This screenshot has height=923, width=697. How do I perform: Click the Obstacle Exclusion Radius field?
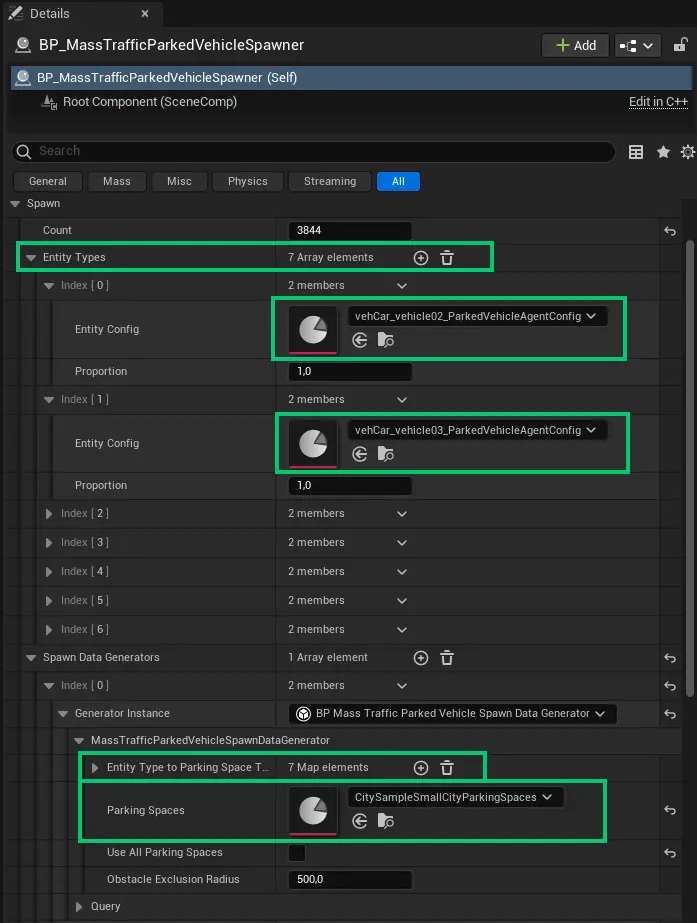point(349,880)
